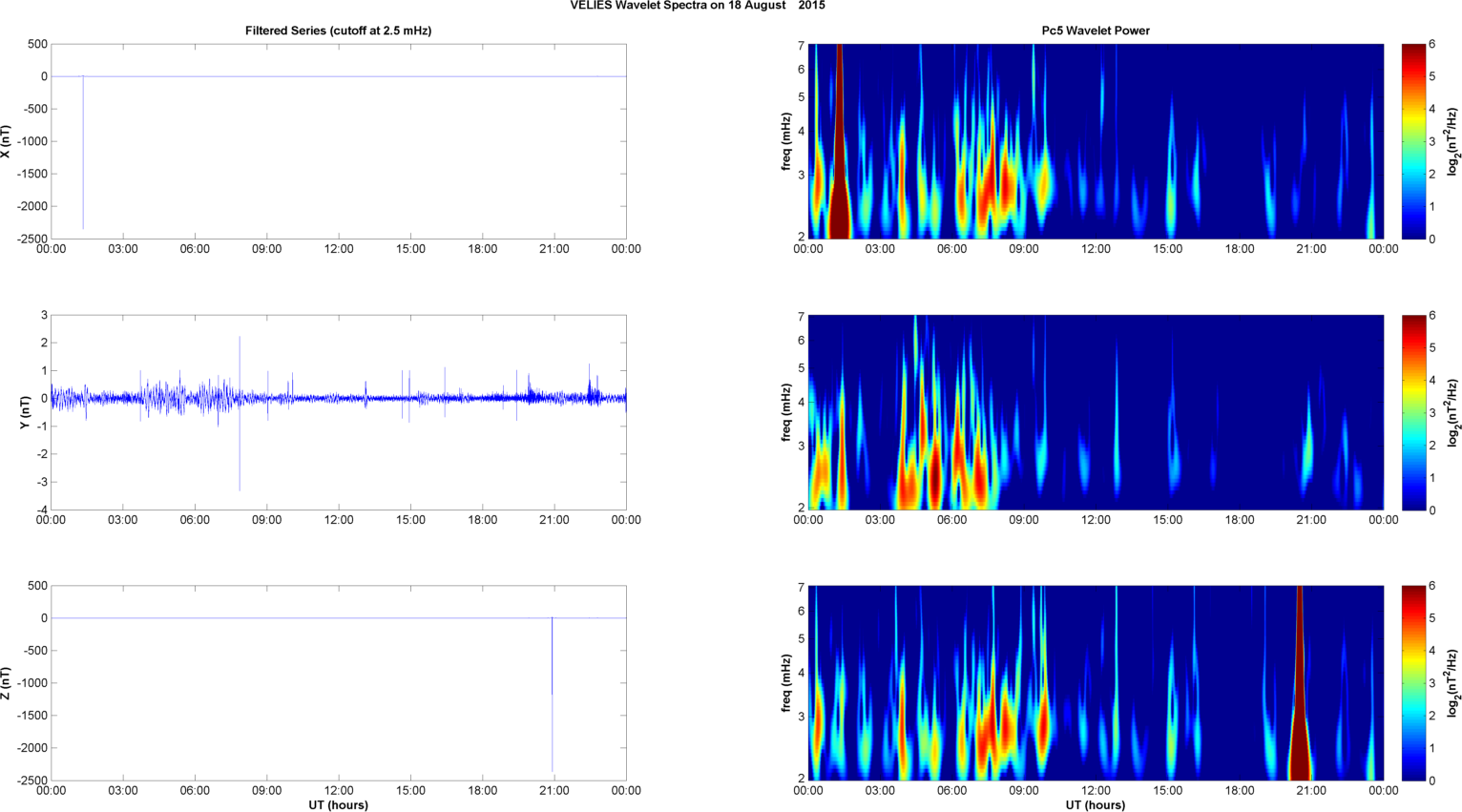The image size is (1462, 812).
Task: Click the colorbar beside the Z-row wavelet spectrogram
Action: click(1414, 683)
